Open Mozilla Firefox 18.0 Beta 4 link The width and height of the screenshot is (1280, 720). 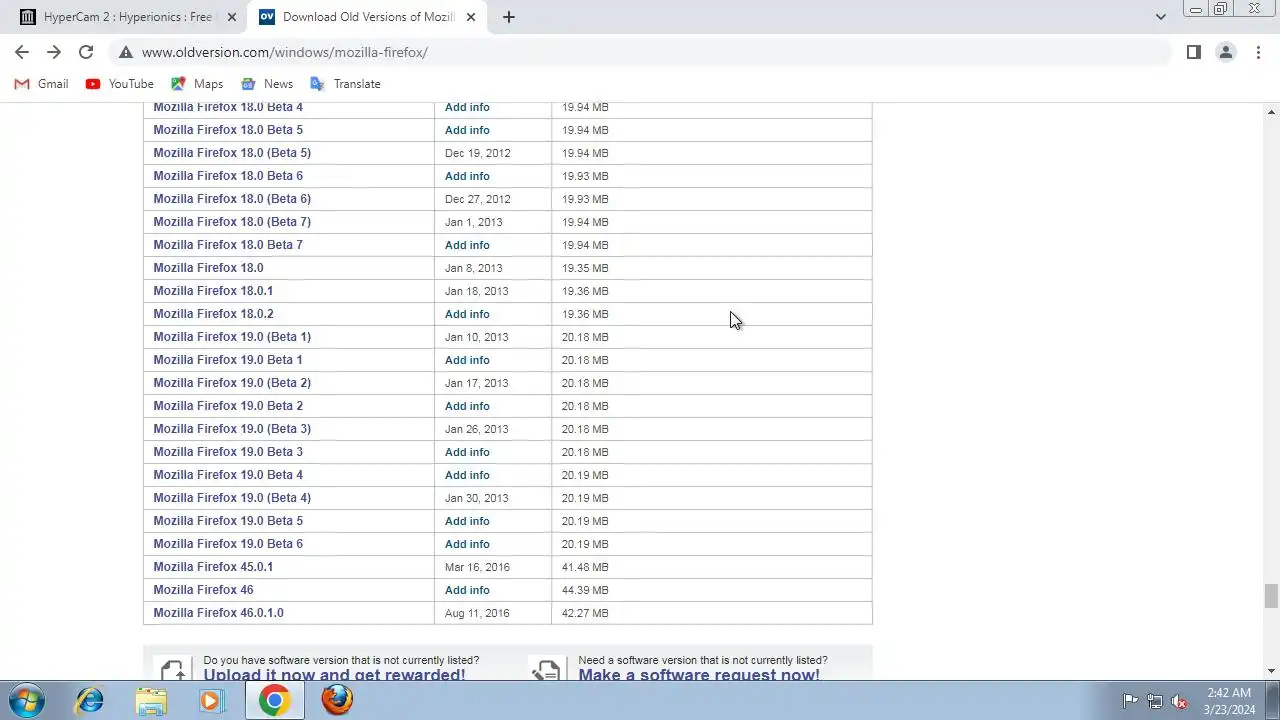228,107
